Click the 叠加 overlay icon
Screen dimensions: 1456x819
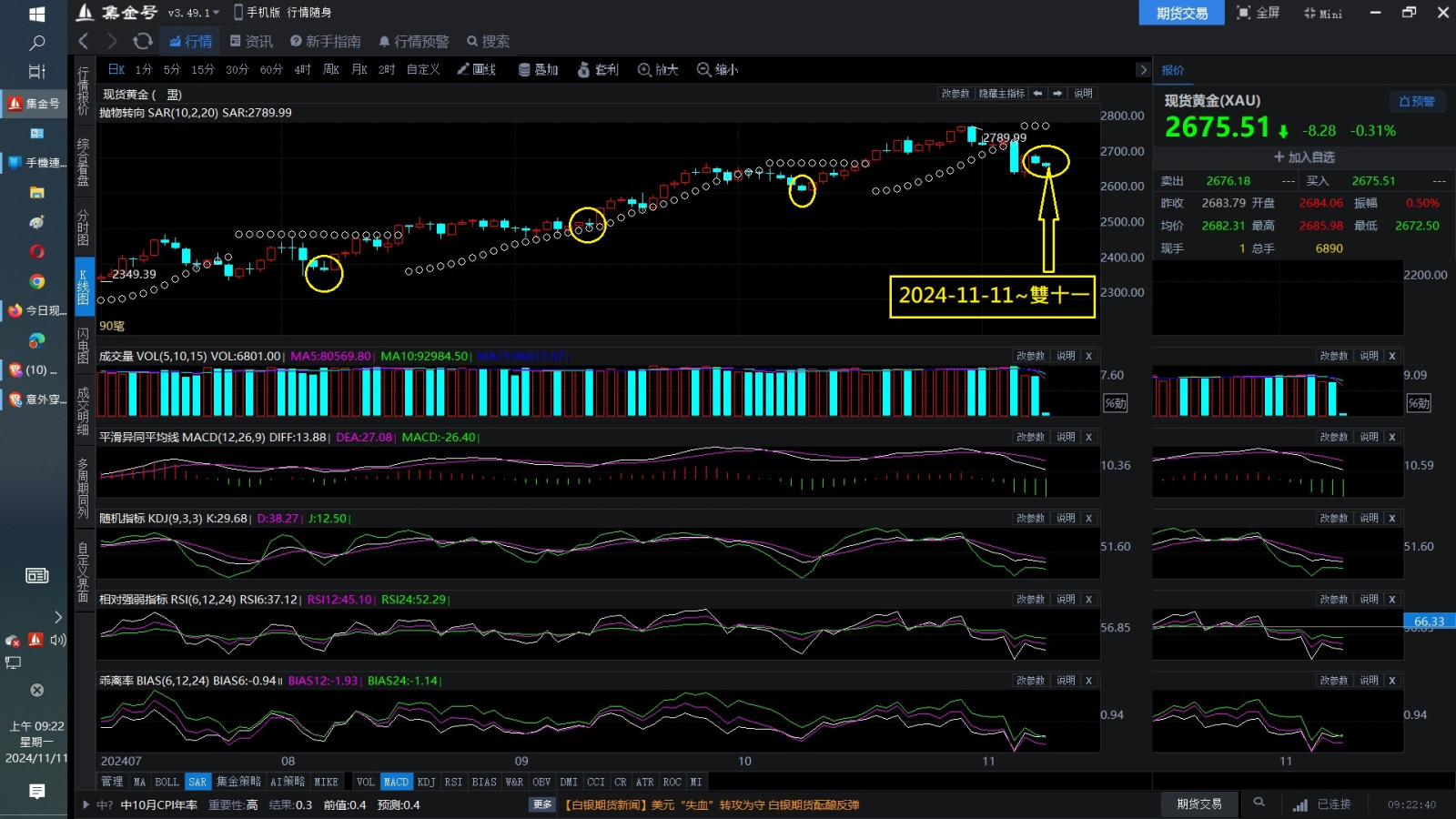[524, 69]
